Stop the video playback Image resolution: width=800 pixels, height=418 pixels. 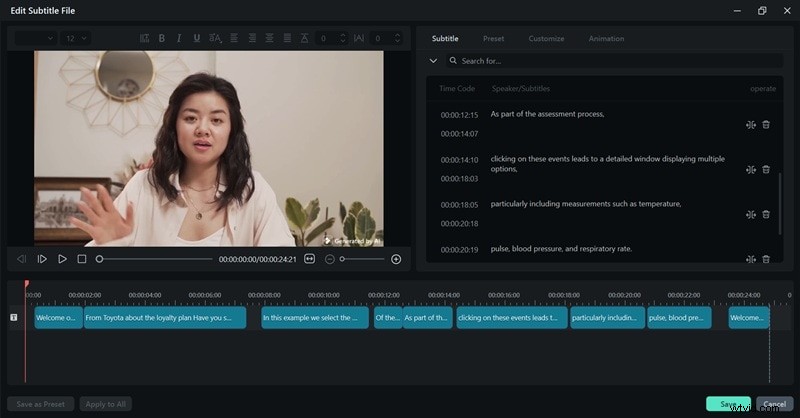[82, 259]
